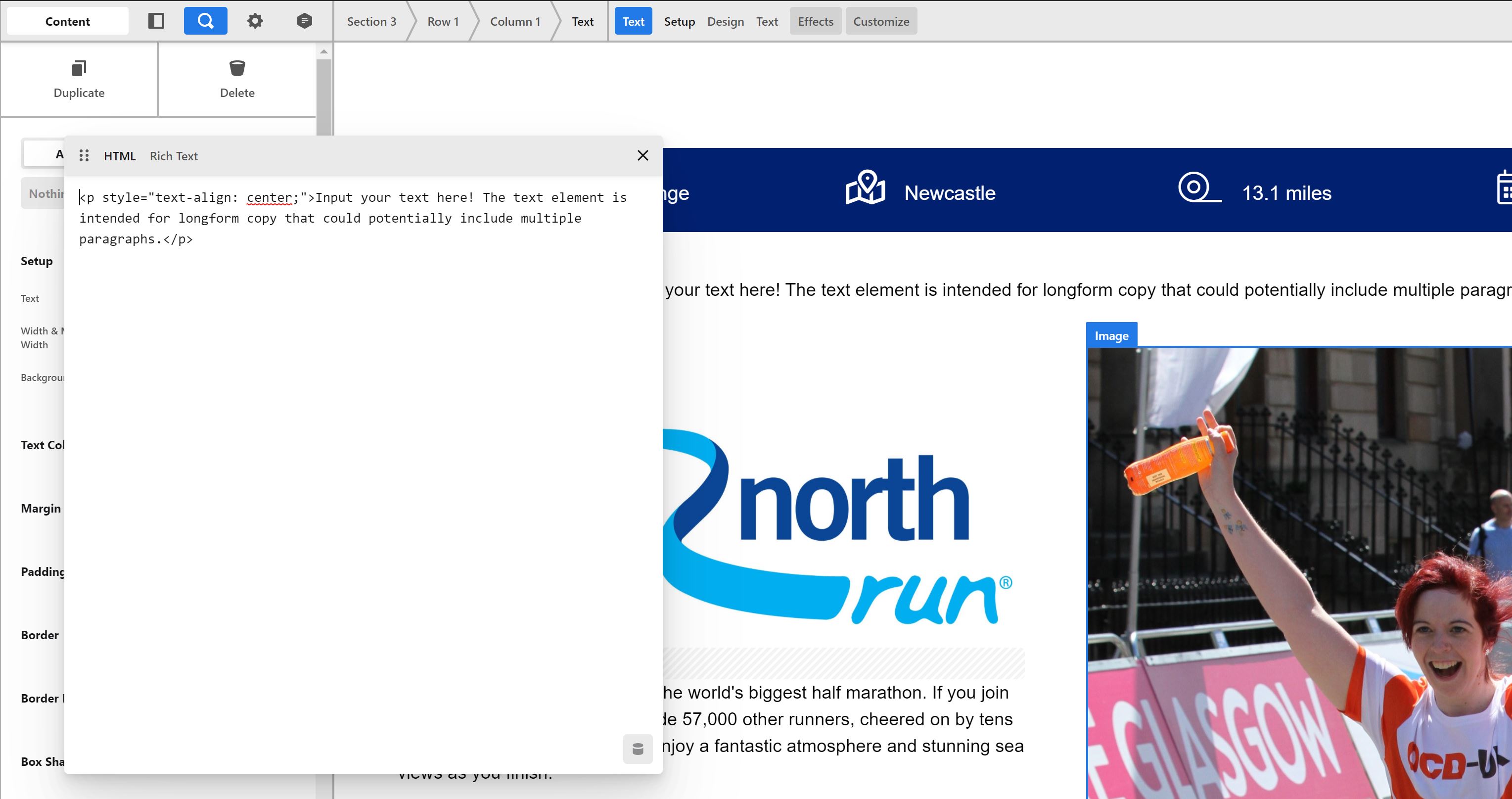Open the Text tab next to Design
Screen dimensions: 1512x799
tap(767, 21)
